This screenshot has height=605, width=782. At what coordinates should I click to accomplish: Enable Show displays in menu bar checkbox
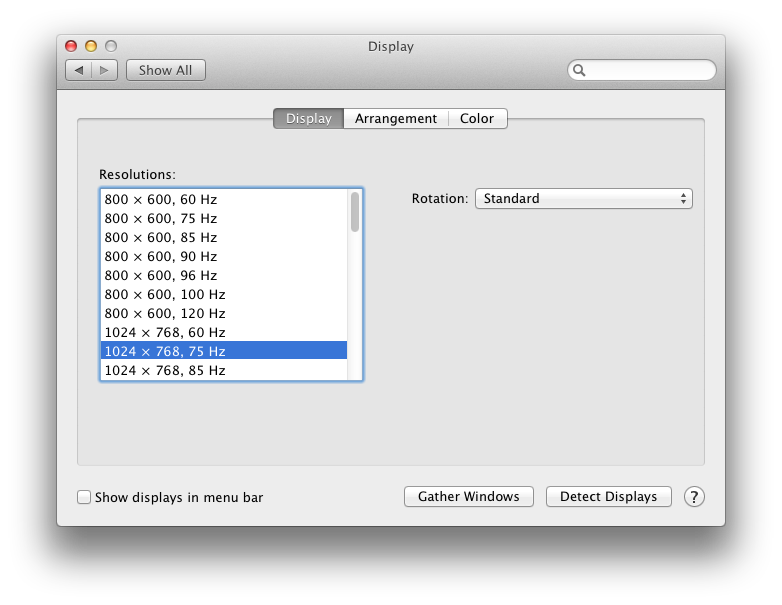pos(84,497)
